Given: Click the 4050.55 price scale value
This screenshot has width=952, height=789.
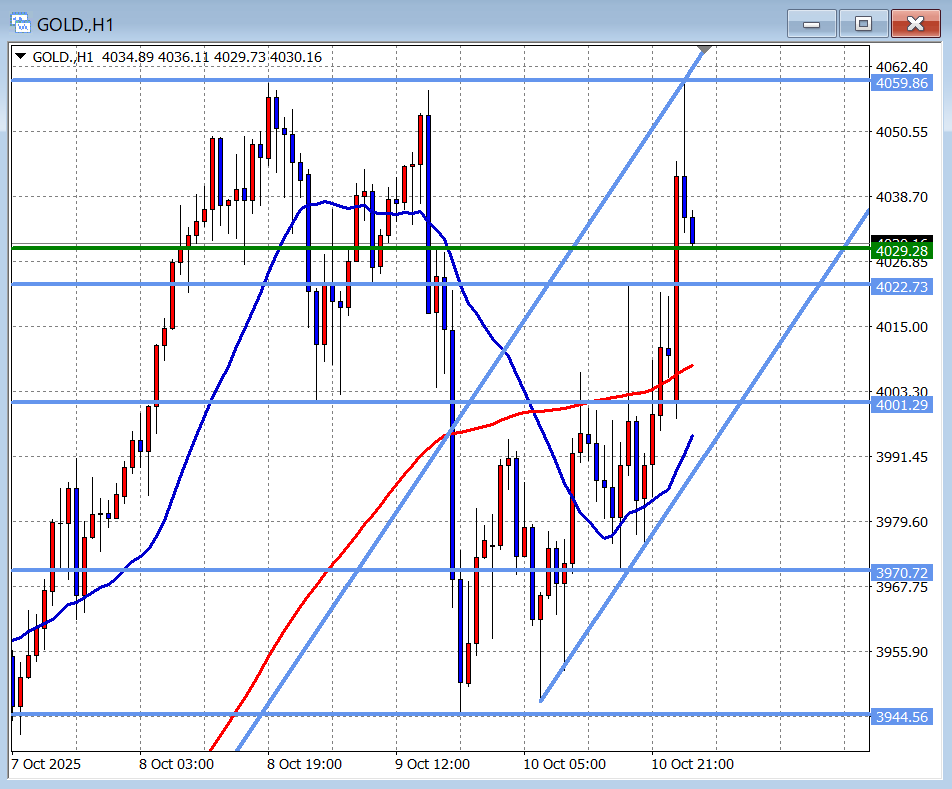Looking at the screenshot, I should click(901, 132).
